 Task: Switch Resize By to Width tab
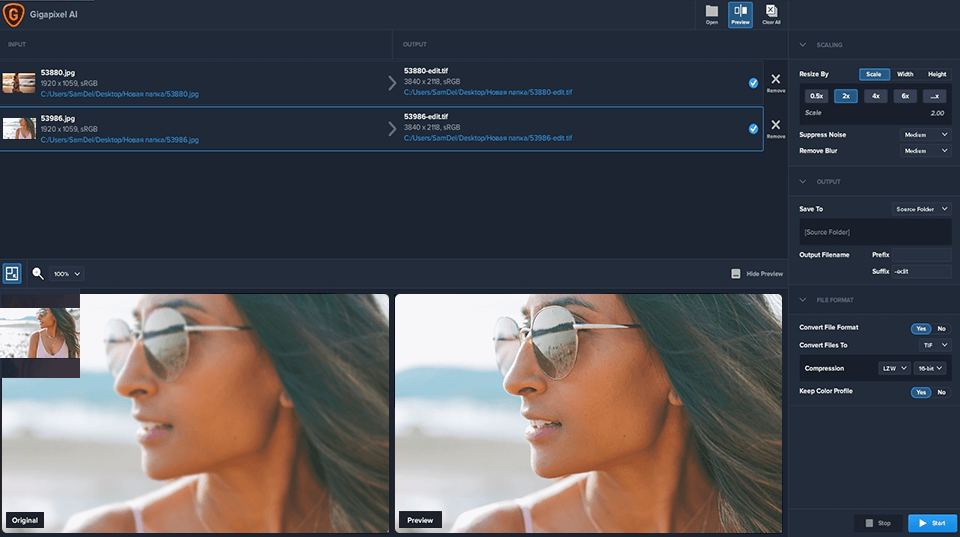[905, 74]
